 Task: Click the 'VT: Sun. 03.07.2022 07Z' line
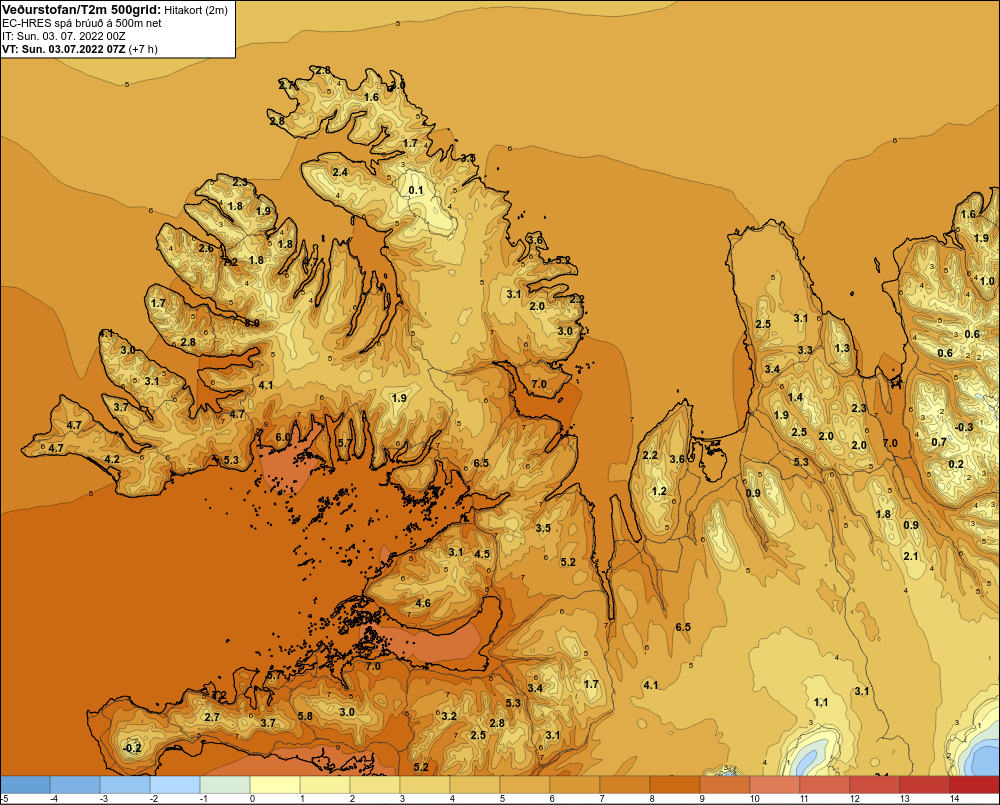(x=64, y=49)
